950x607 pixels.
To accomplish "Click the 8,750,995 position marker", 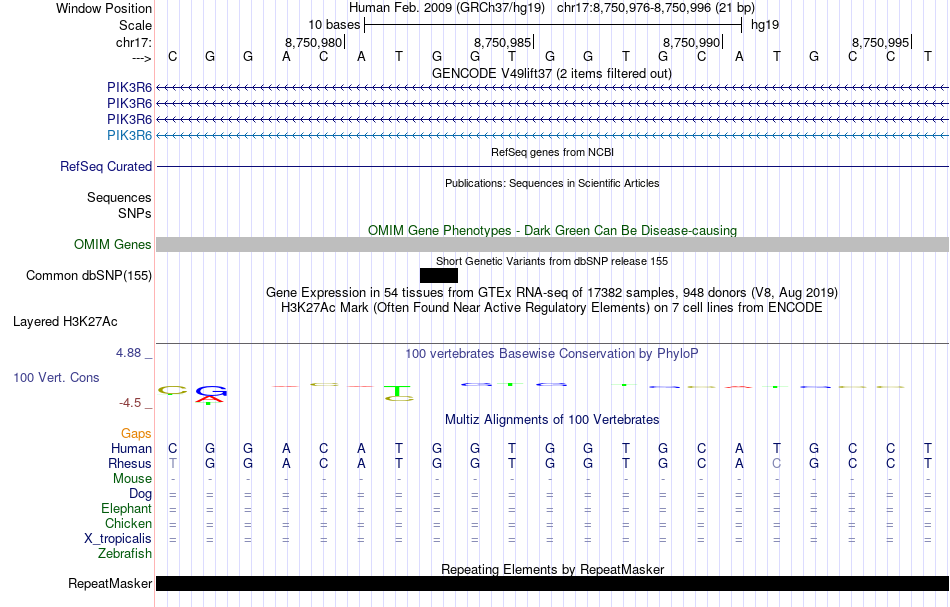I will click(881, 42).
